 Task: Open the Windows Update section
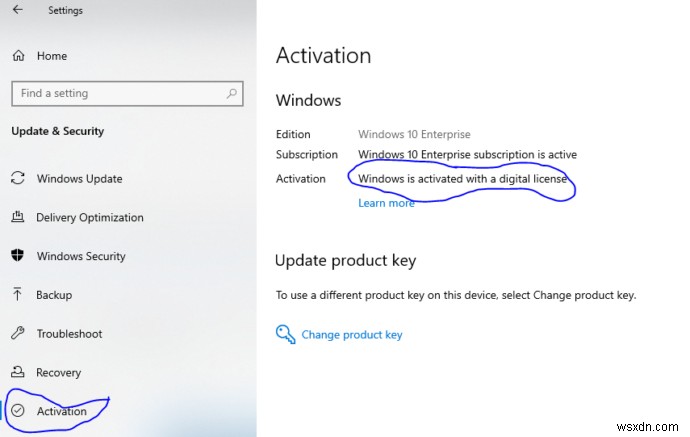tap(79, 179)
